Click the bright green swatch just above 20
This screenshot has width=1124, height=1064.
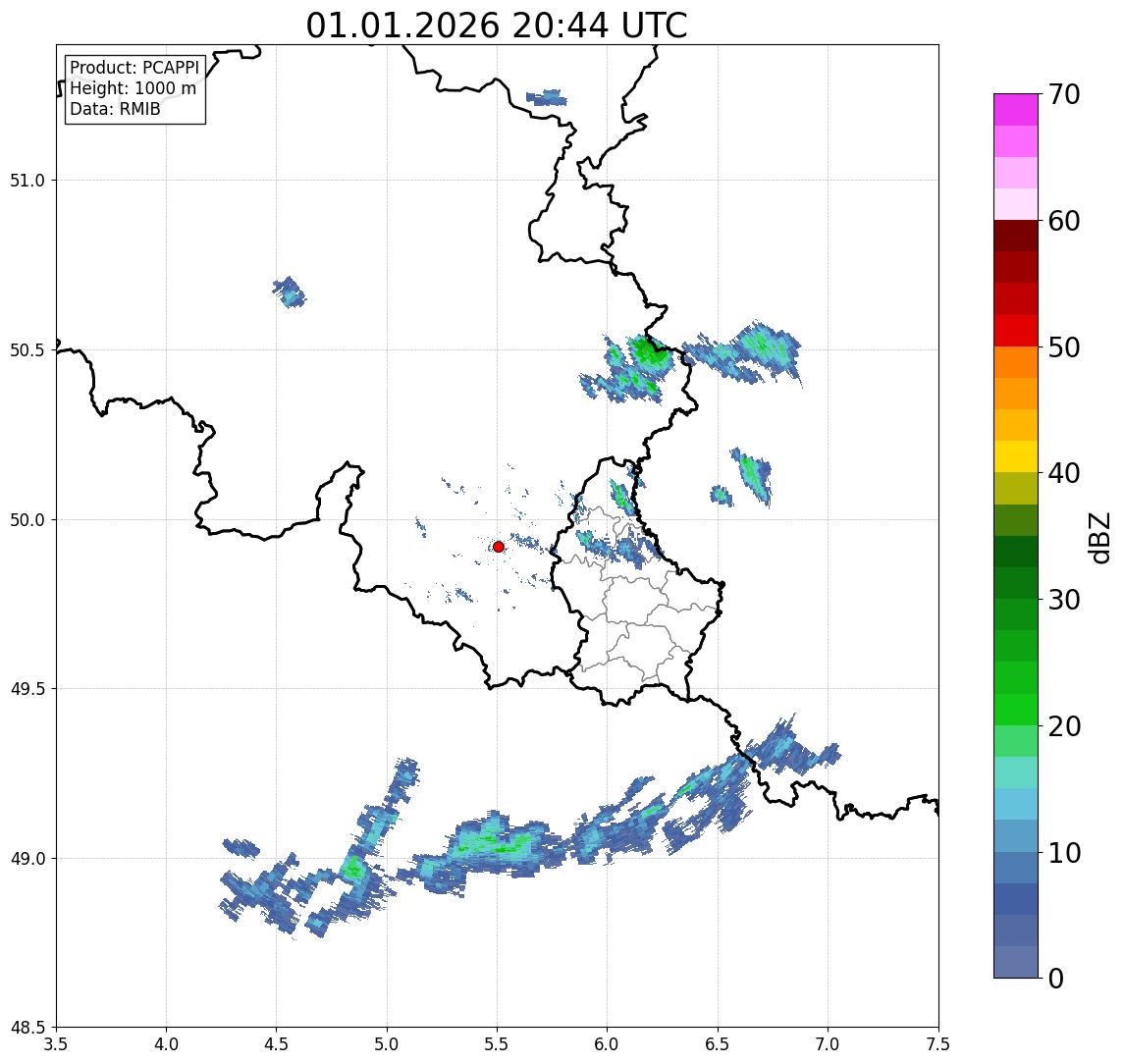pos(1016,709)
